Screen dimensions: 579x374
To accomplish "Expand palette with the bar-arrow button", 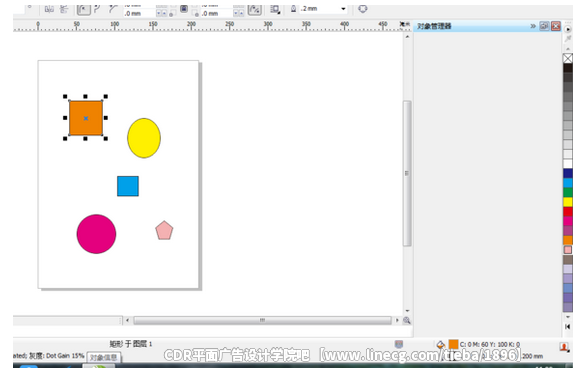I will click(568, 326).
